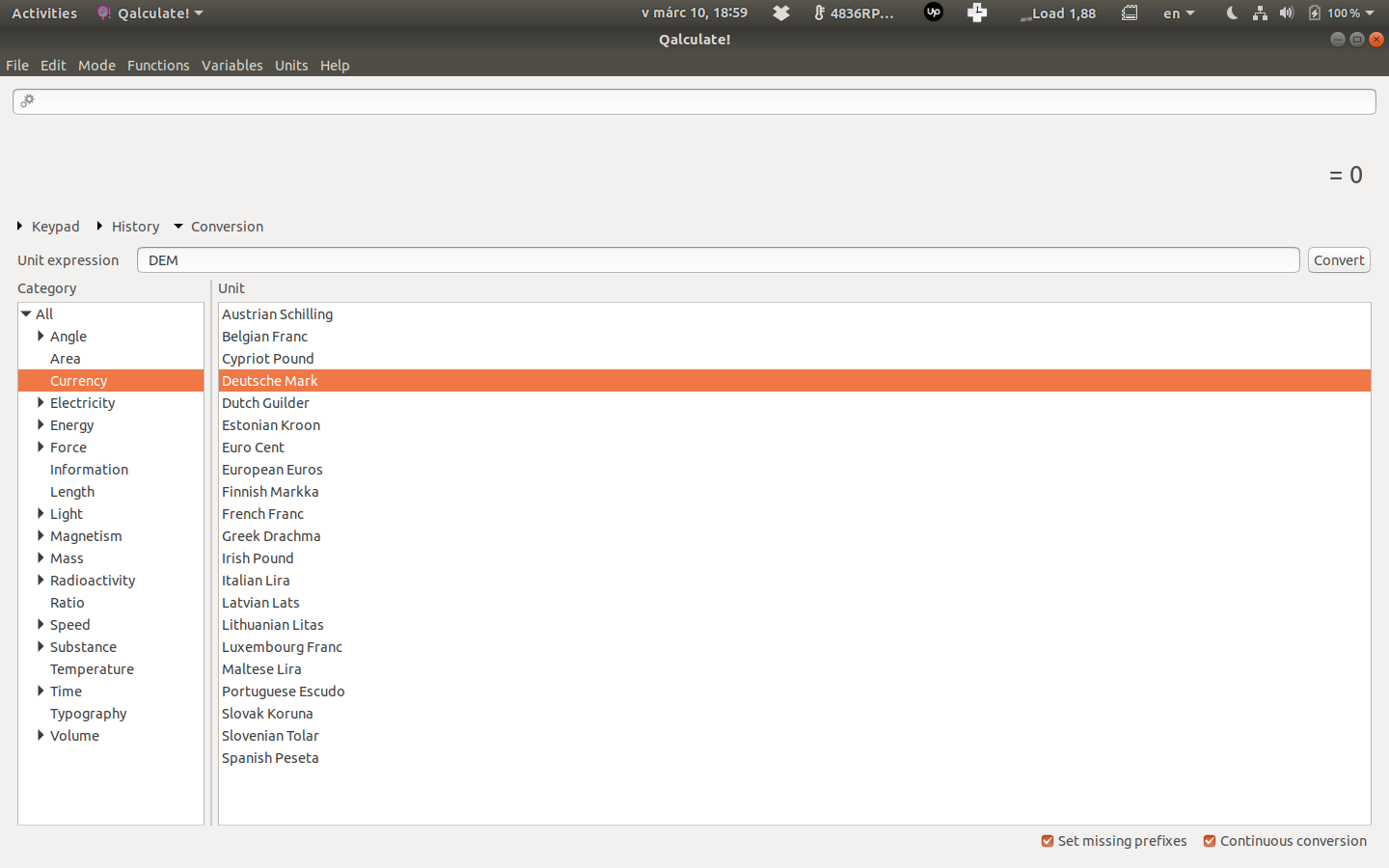This screenshot has width=1389, height=868.
Task: Click the white plus-cross tray icon
Action: (x=977, y=13)
